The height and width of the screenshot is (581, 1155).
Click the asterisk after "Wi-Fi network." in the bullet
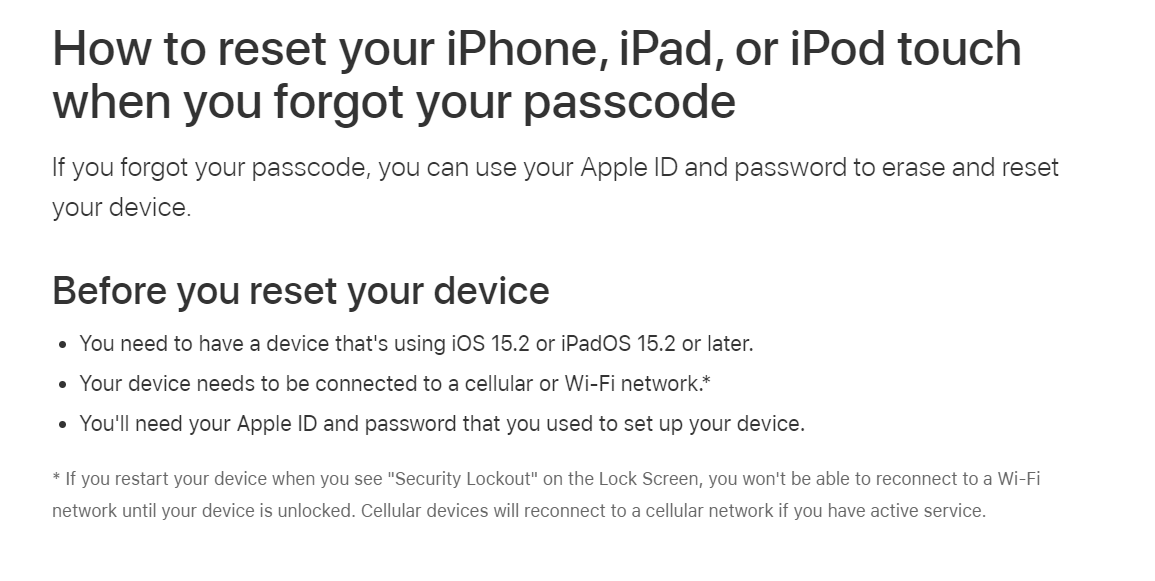(706, 382)
